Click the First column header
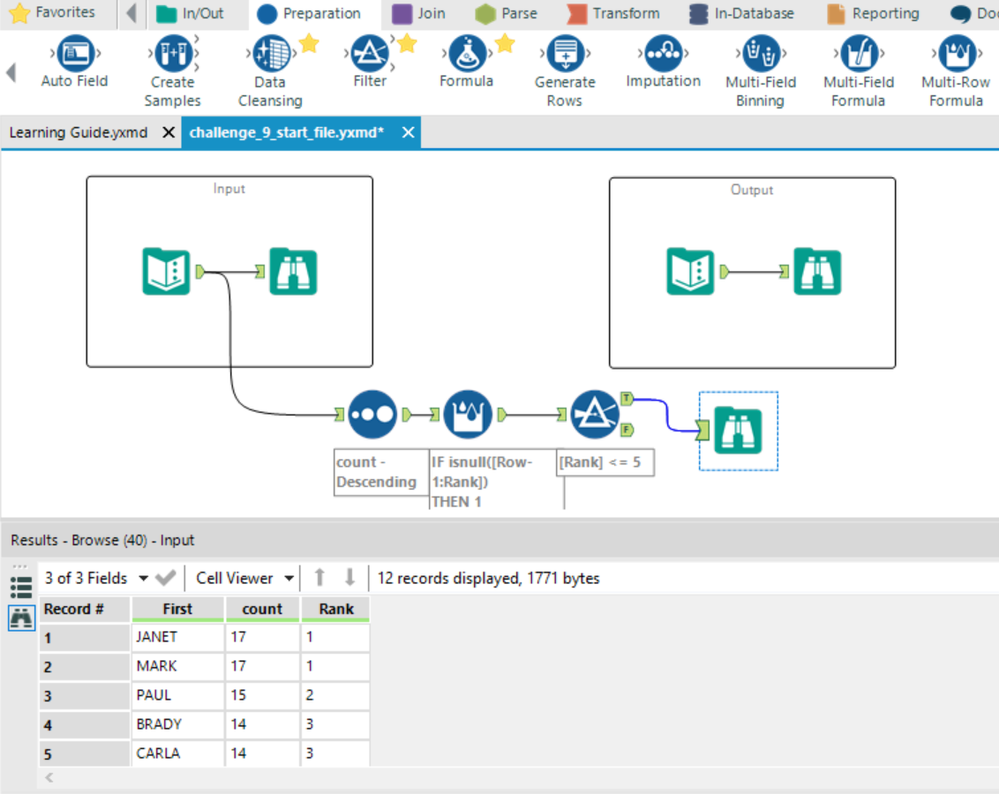The height and width of the screenshot is (794, 999). (178, 609)
